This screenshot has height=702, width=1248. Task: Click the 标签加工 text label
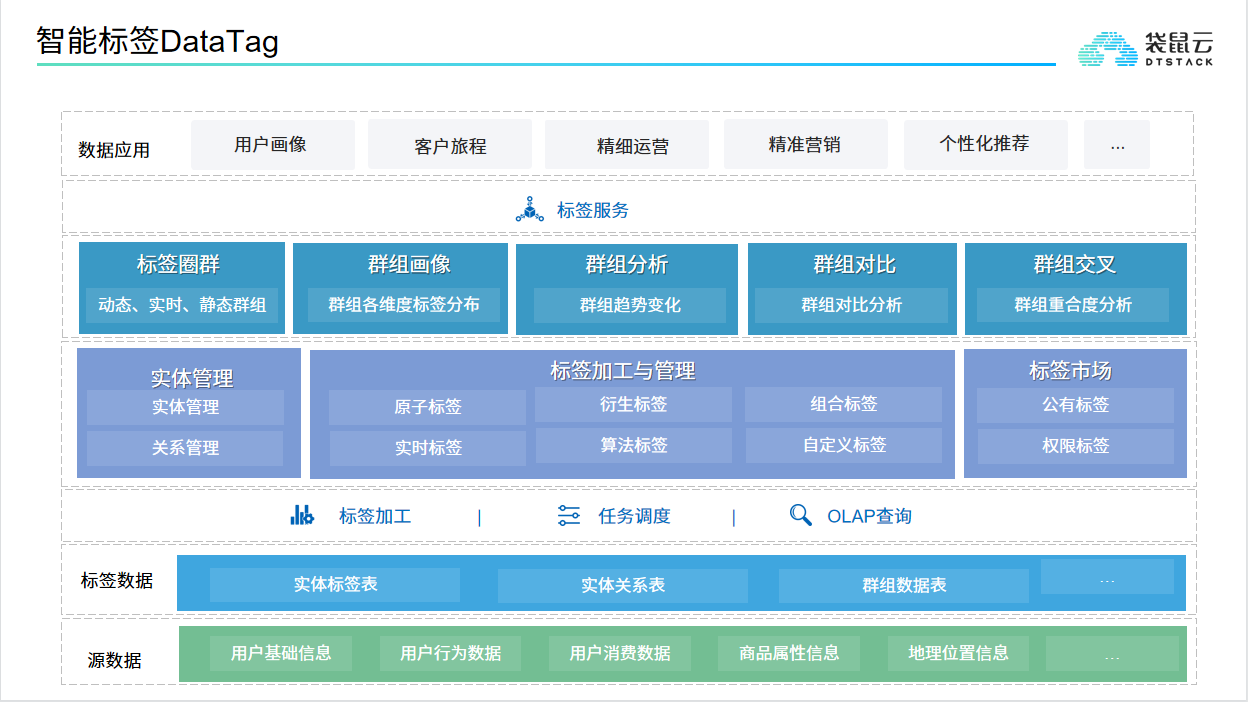pos(375,516)
